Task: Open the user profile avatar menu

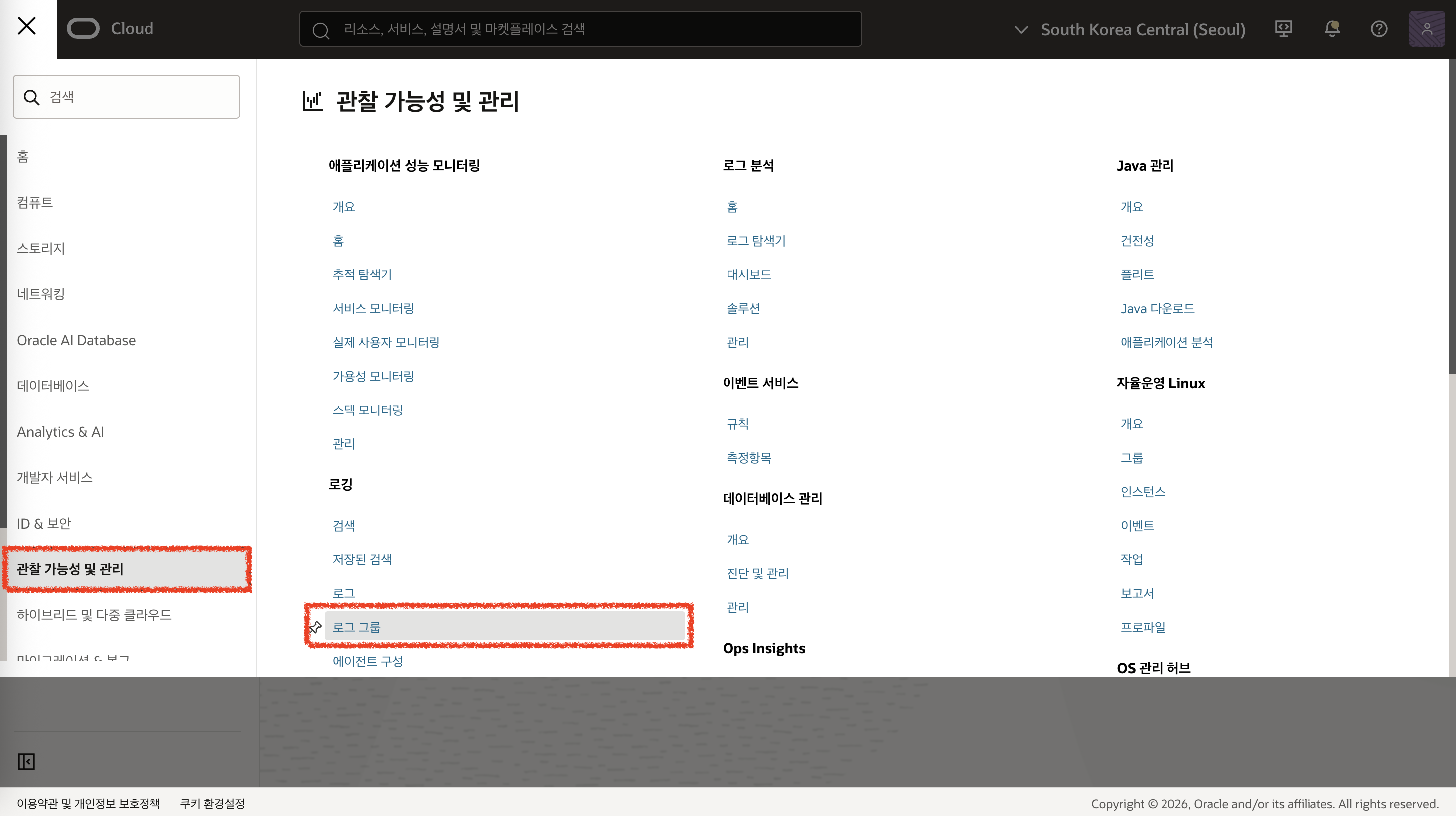Action: 1427,29
